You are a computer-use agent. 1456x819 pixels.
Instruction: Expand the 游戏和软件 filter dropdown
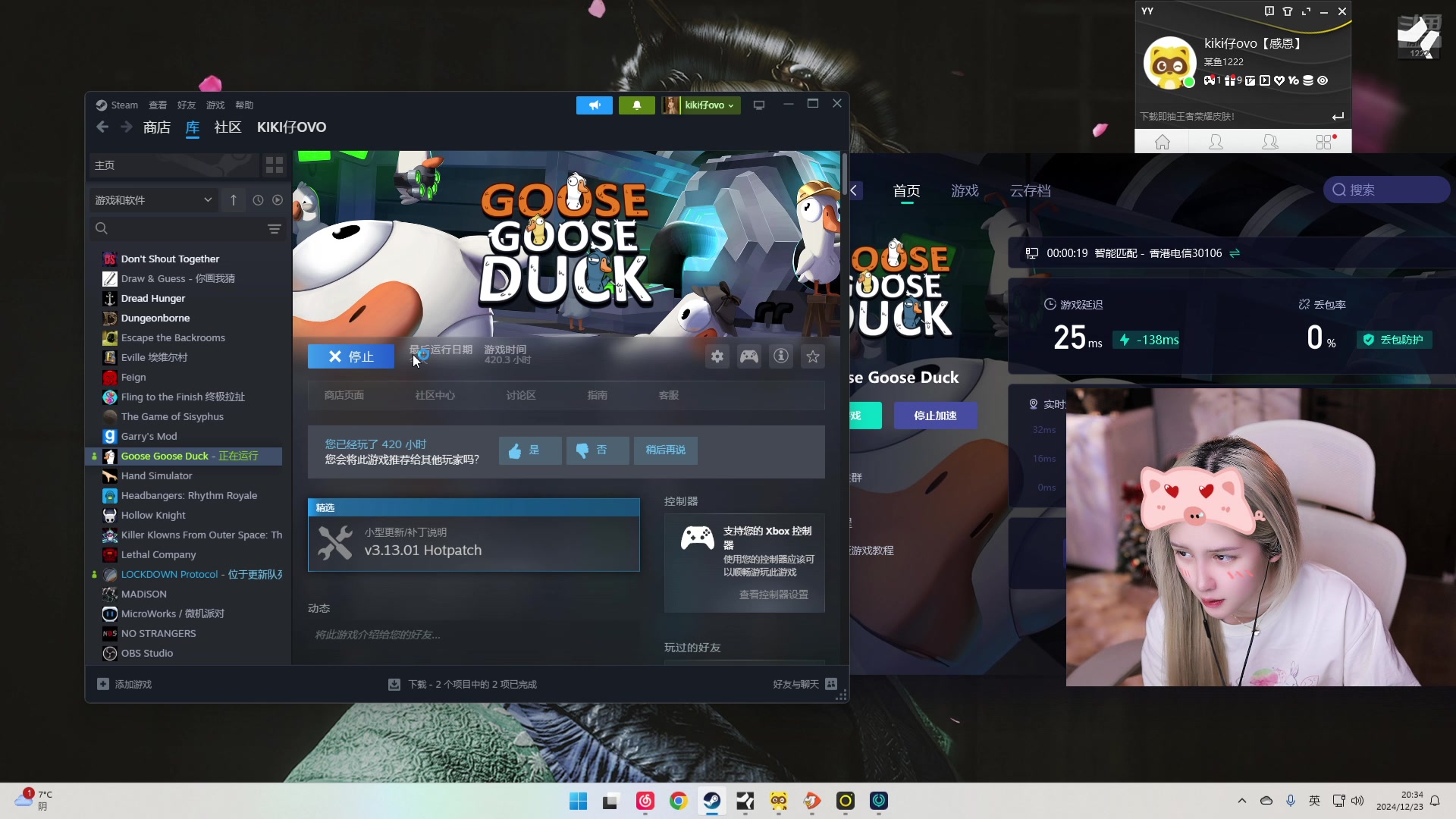(153, 200)
